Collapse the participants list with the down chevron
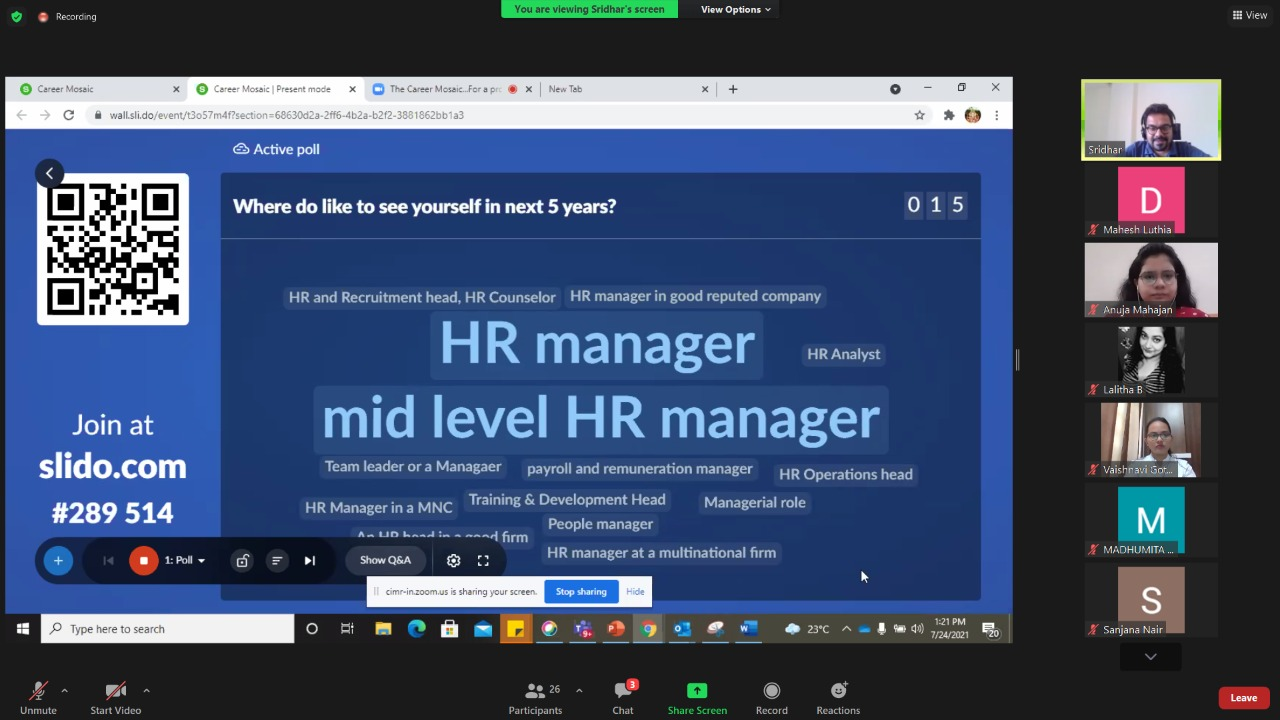This screenshot has width=1280, height=720. 1150,656
